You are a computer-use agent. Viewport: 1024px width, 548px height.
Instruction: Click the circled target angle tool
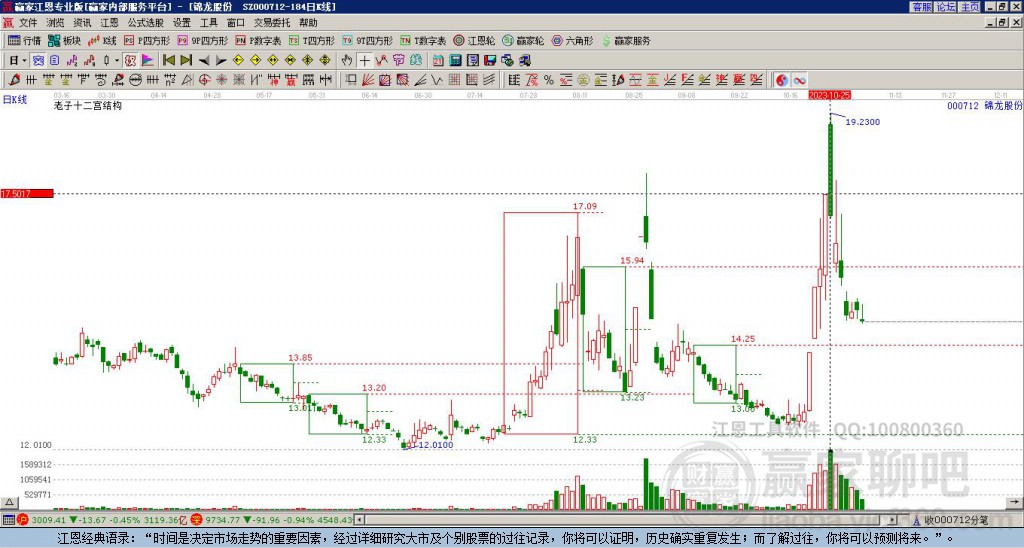tap(204, 80)
